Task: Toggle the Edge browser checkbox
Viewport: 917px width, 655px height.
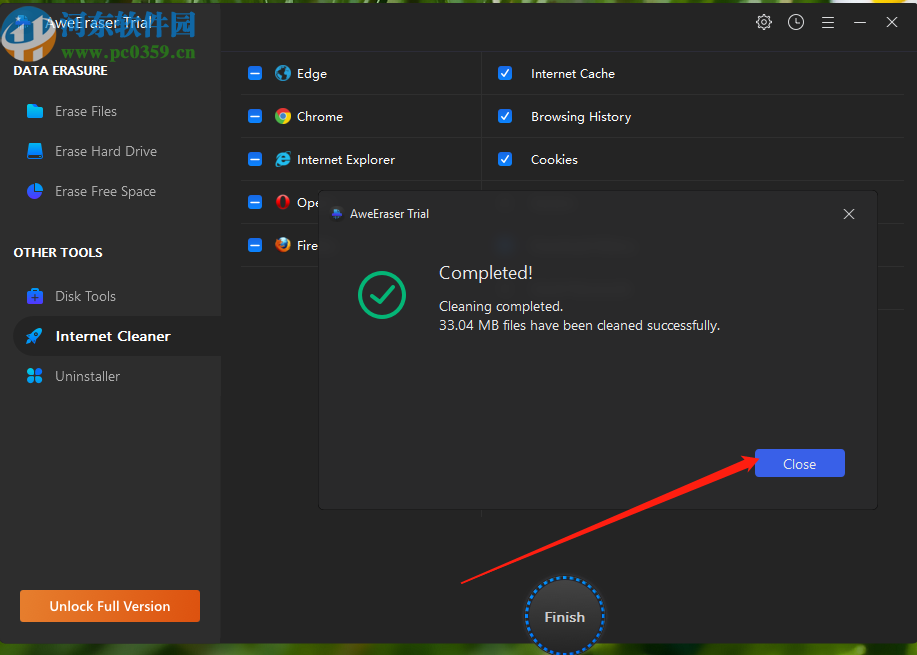Action: click(255, 74)
